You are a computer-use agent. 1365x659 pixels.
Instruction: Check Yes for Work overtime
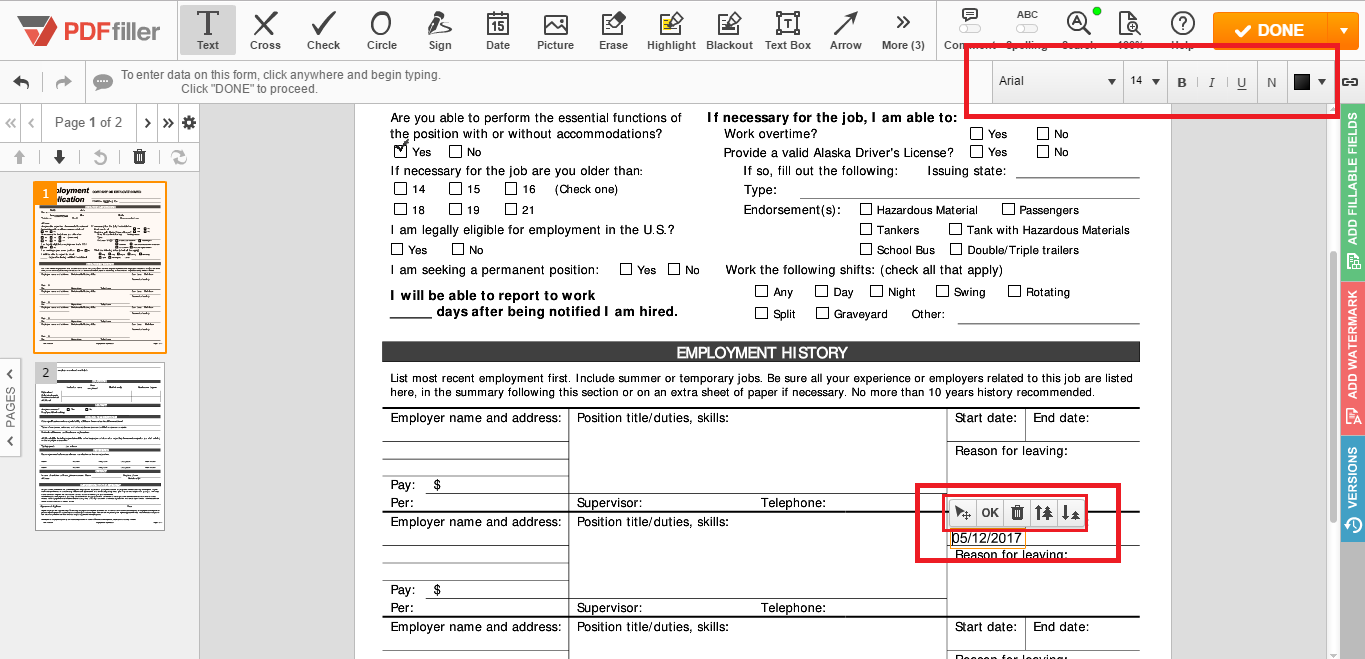click(976, 133)
